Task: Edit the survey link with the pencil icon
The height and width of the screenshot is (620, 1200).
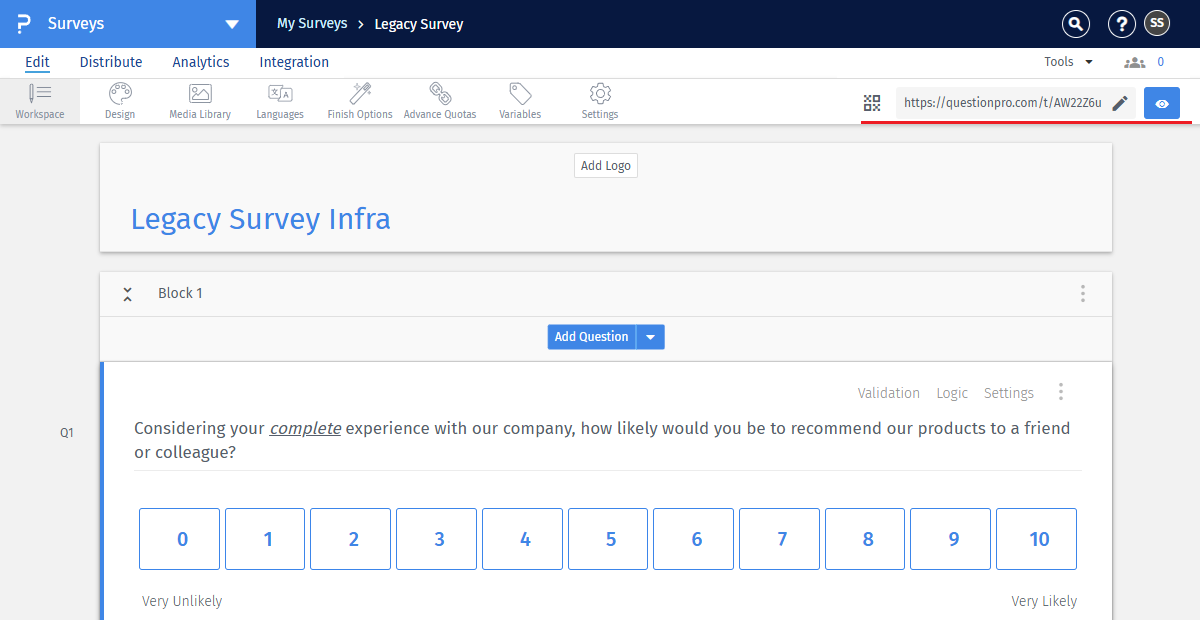Action: (x=1120, y=102)
